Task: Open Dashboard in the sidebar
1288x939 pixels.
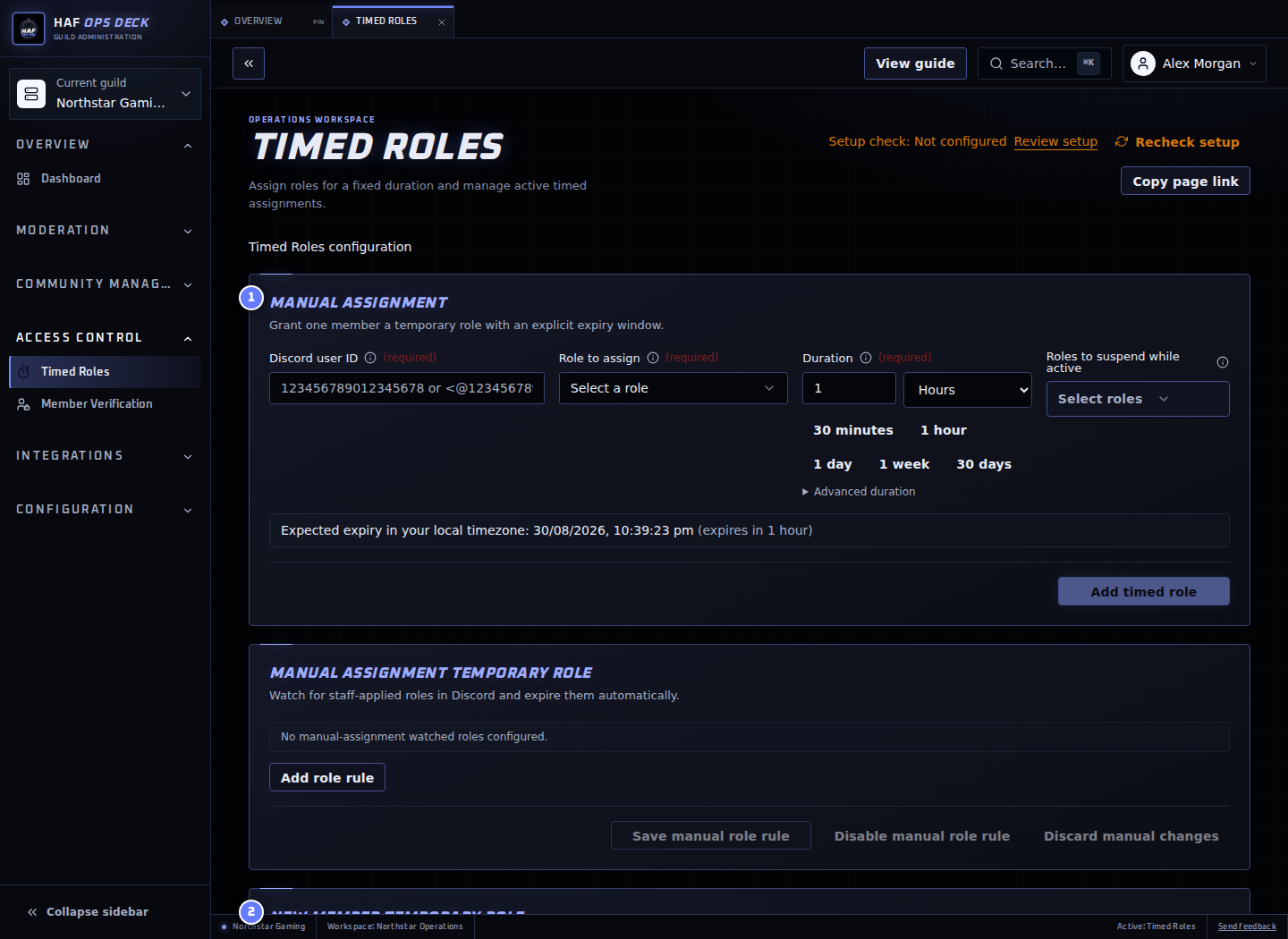Action: (105, 179)
